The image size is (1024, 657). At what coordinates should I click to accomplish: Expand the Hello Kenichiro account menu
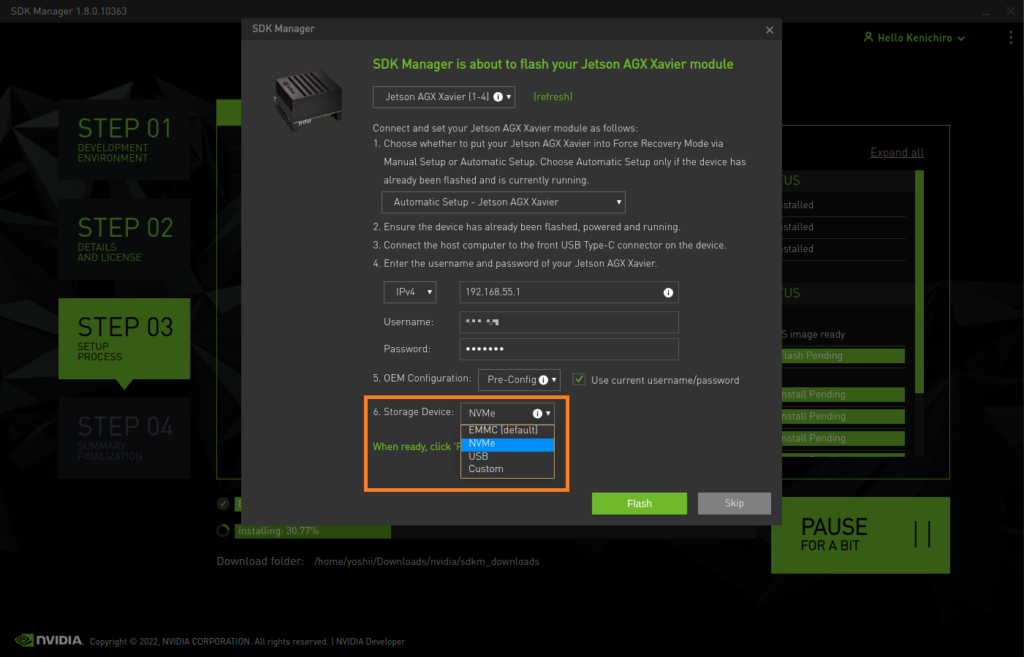914,38
